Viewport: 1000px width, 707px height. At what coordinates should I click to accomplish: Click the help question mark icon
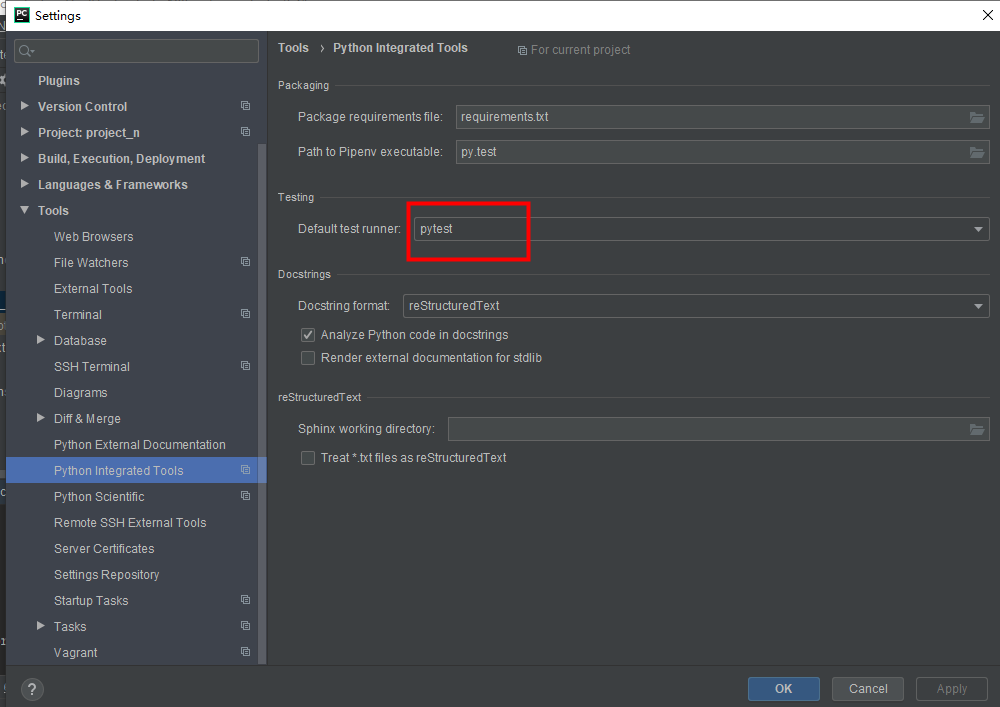pos(32,689)
